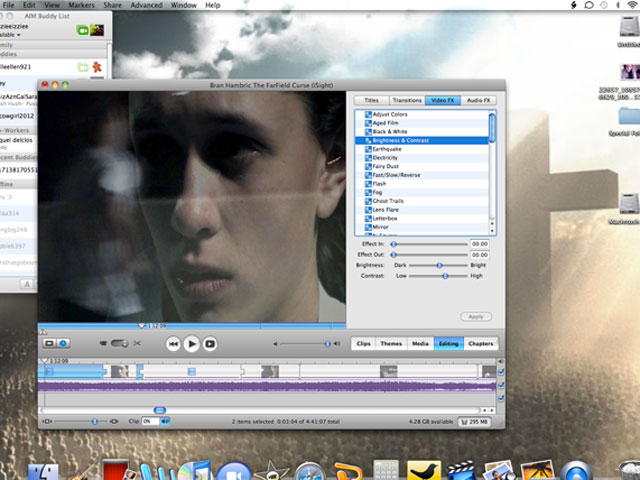640x480 pixels.
Task: Toggle the first audio track checkbox
Action: (x=501, y=385)
